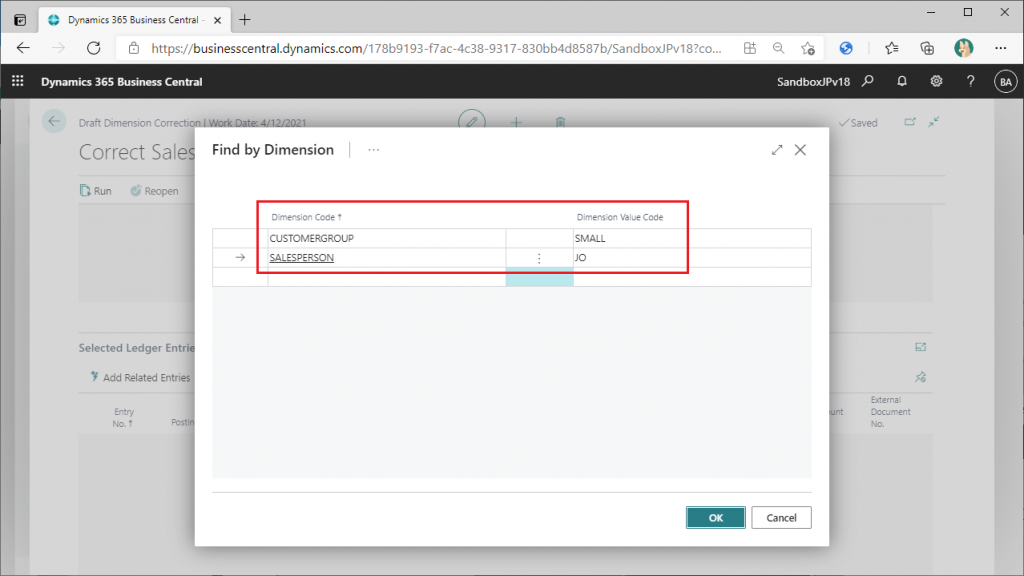Open the help question mark

(970, 81)
